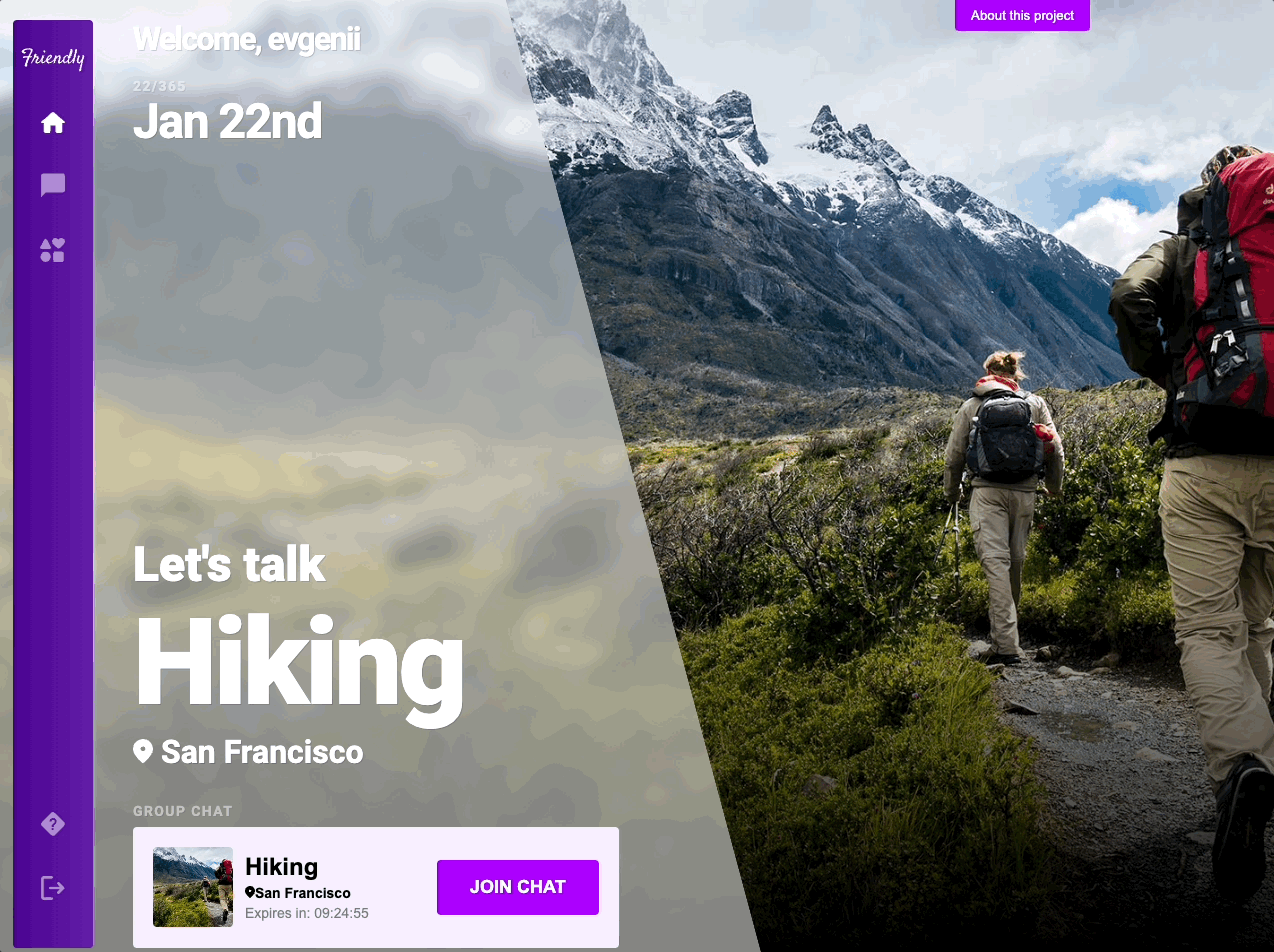The width and height of the screenshot is (1274, 952).
Task: Click the Let's talk heading text
Action: (229, 564)
